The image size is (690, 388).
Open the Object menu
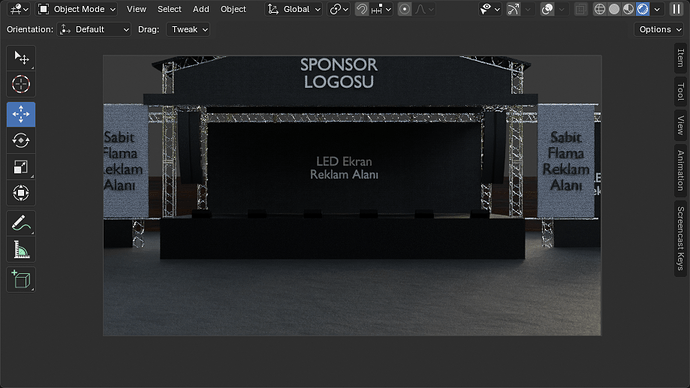point(233,9)
